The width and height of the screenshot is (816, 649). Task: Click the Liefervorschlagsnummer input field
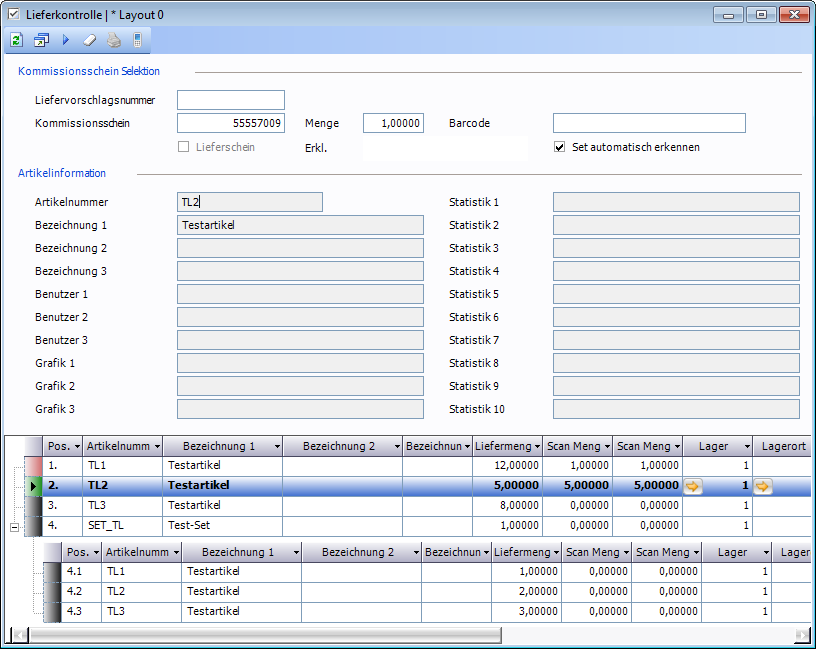click(x=230, y=100)
